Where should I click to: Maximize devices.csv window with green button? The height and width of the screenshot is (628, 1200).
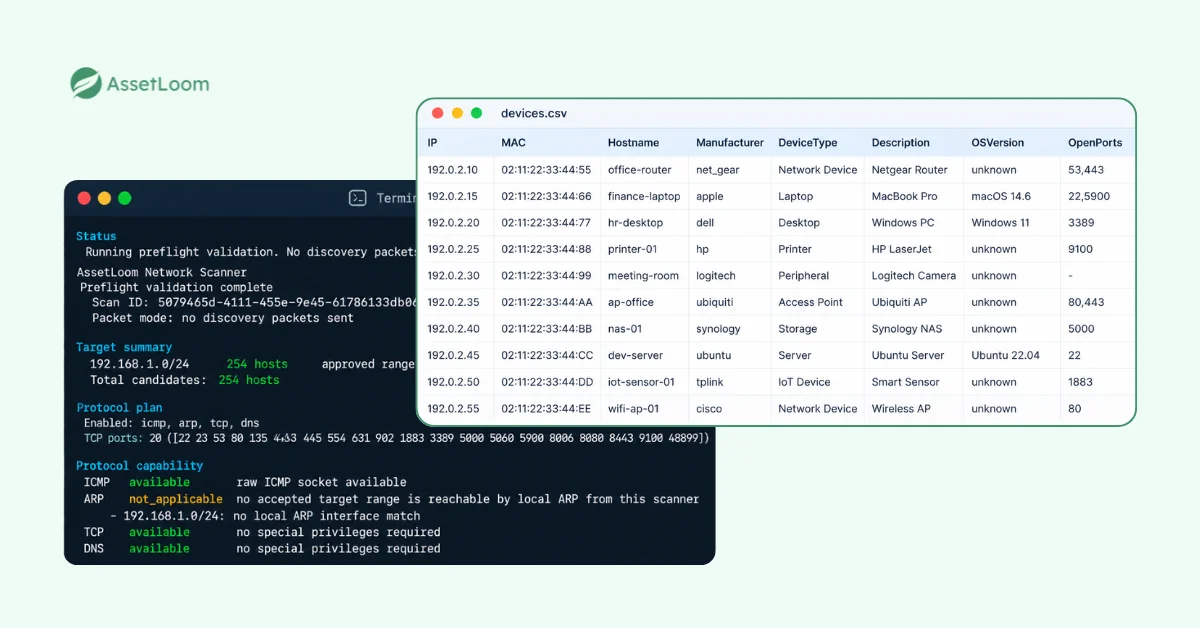476,113
